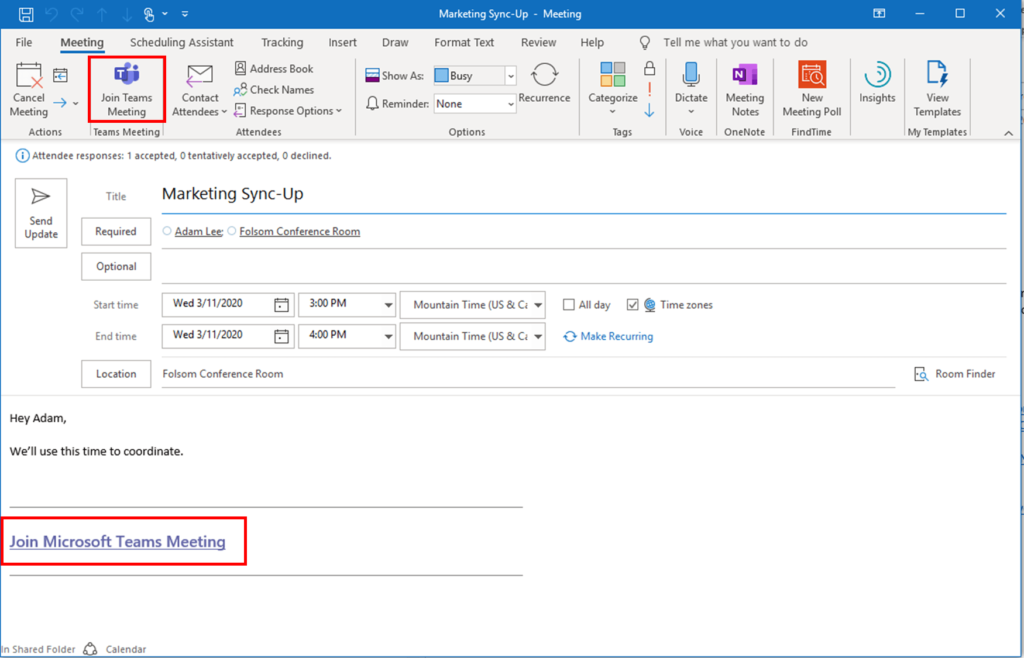Expand Response Options menu
This screenshot has width=1024, height=658.
[x=287, y=110]
